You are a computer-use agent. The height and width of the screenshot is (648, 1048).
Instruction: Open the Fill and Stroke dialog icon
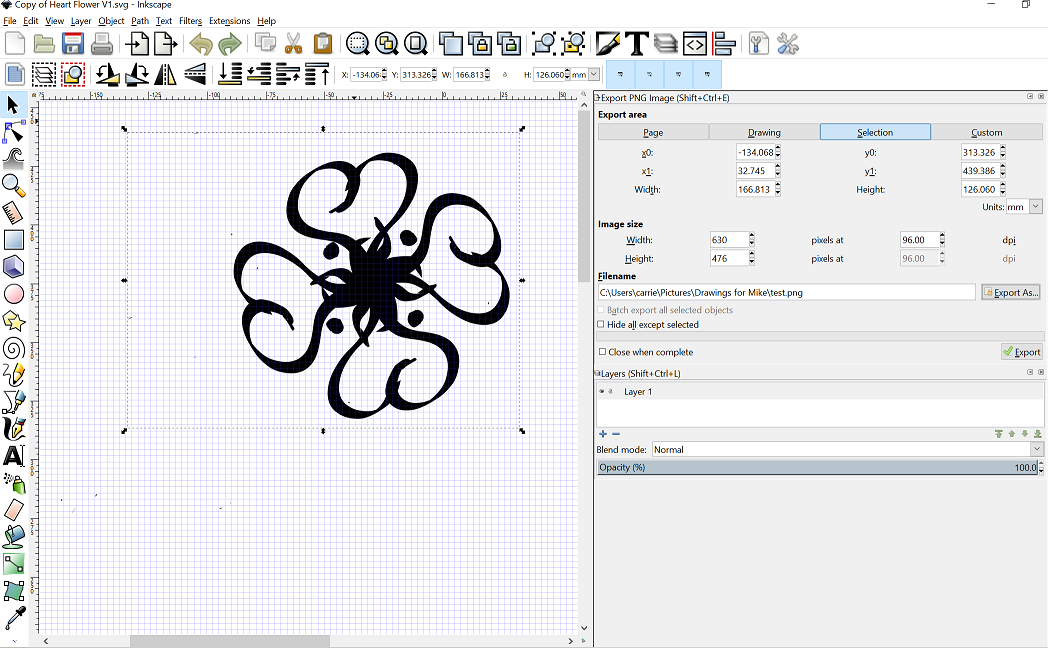click(x=609, y=44)
